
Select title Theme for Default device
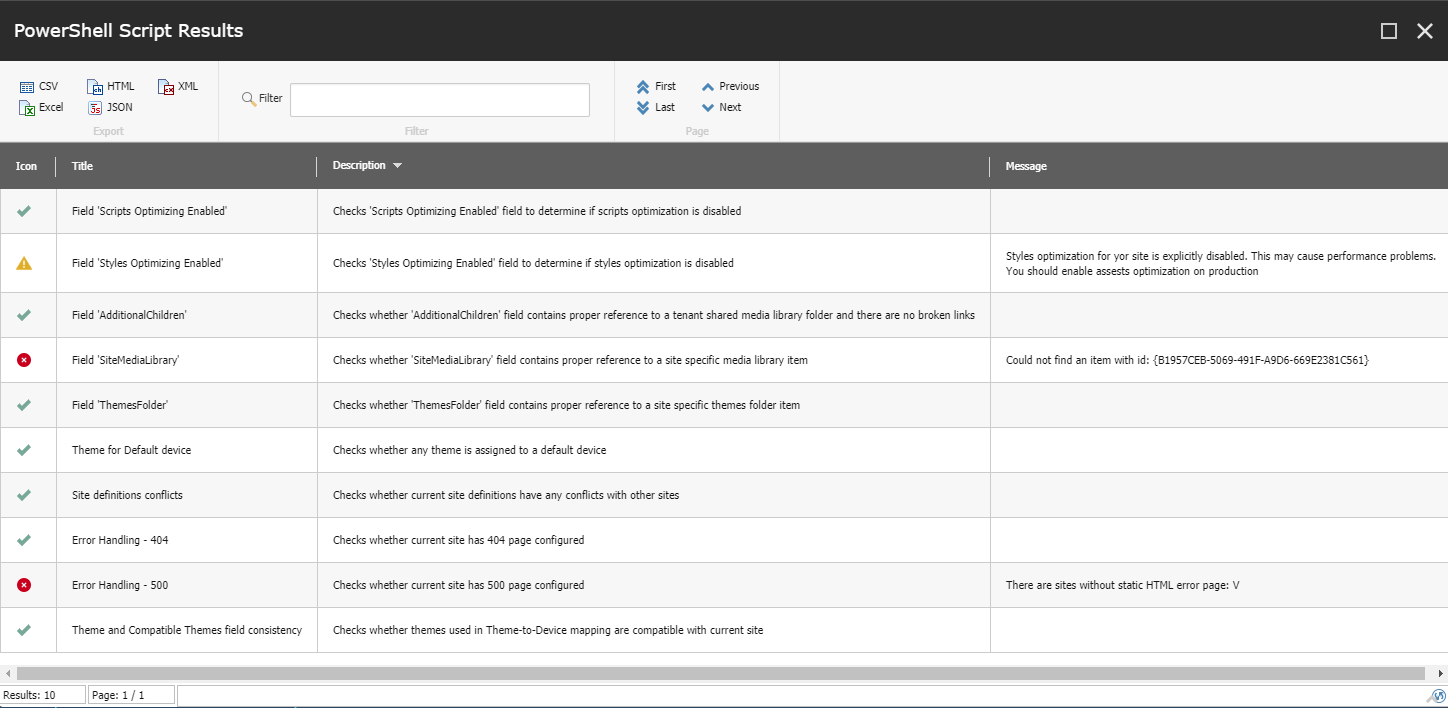(131, 451)
